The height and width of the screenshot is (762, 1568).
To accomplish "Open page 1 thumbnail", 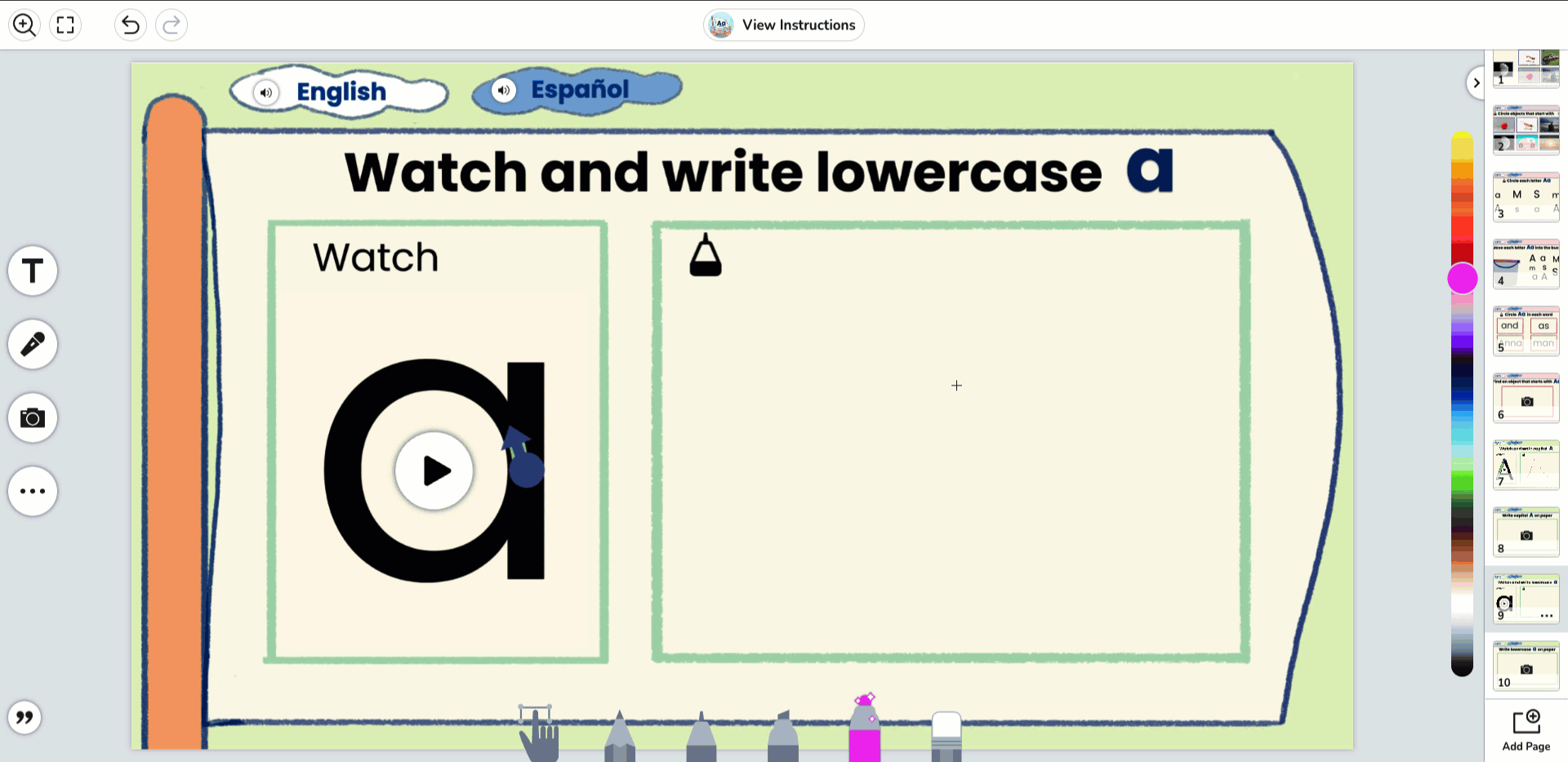I will click(1526, 69).
